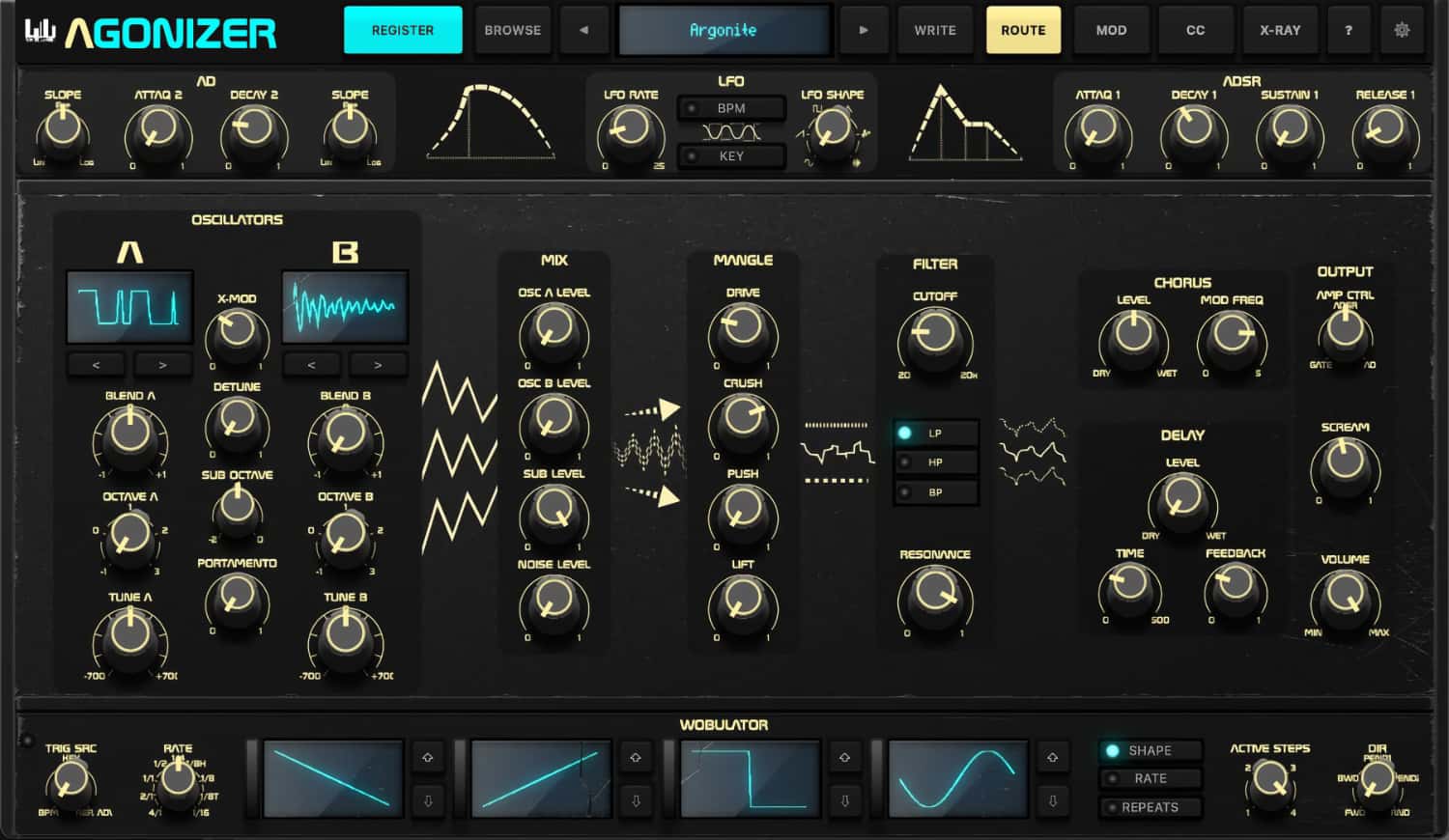Click the BROWSE presets button
The height and width of the screenshot is (840, 1449).
(x=513, y=30)
